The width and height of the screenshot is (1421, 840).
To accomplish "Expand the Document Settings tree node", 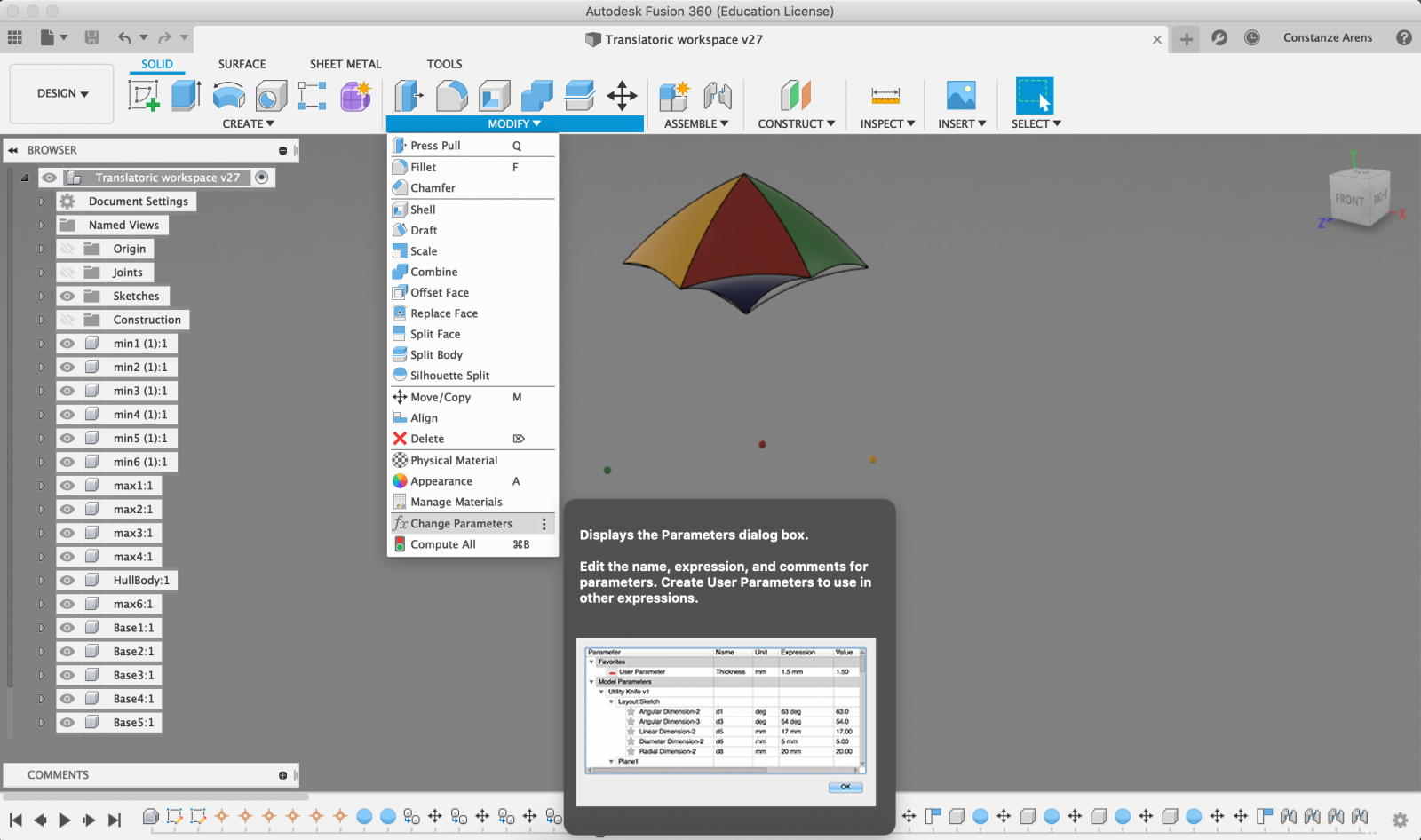I will tap(41, 202).
